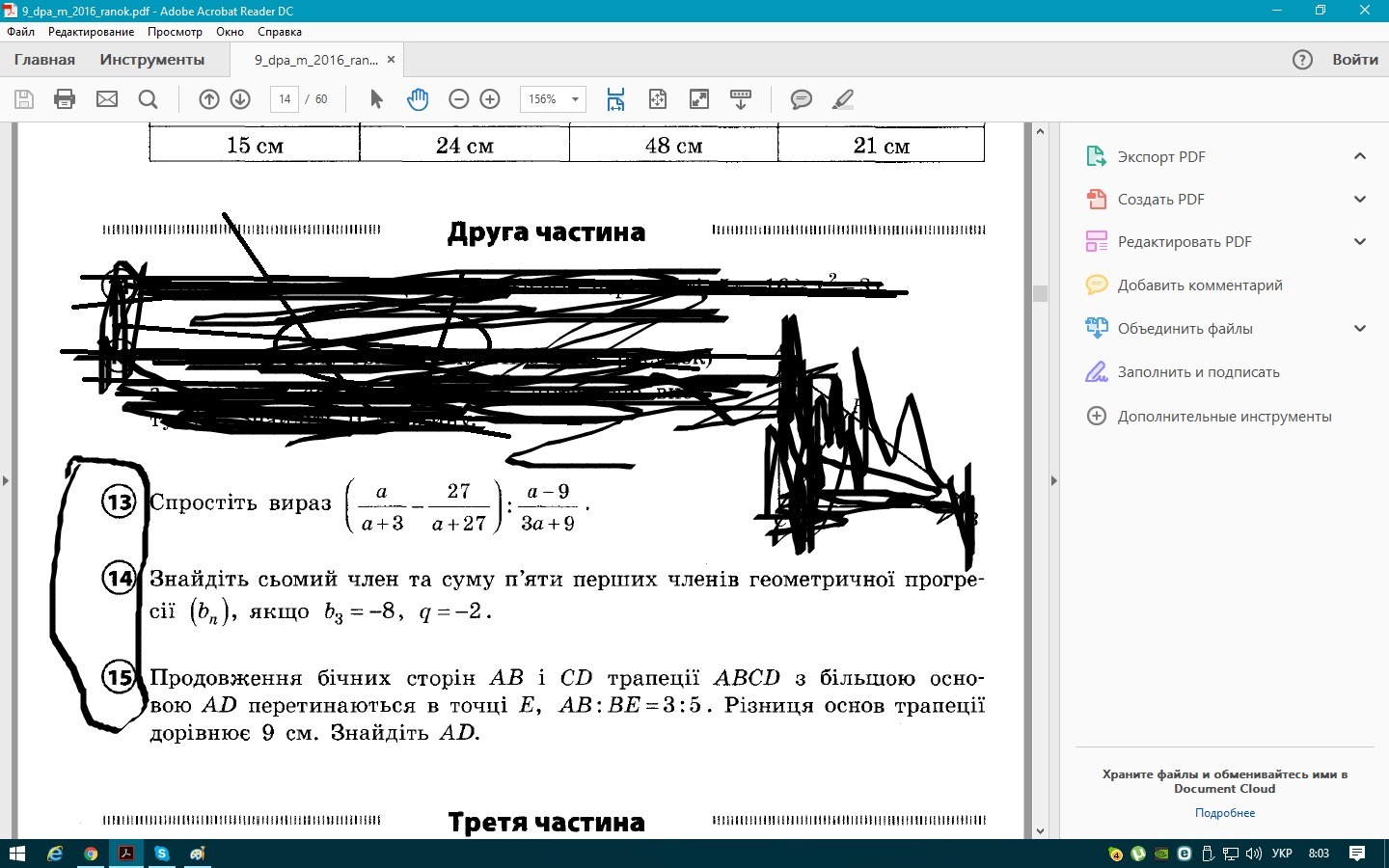Click the '48 см' table cell
This screenshot has width=1389, height=868.
click(x=673, y=146)
